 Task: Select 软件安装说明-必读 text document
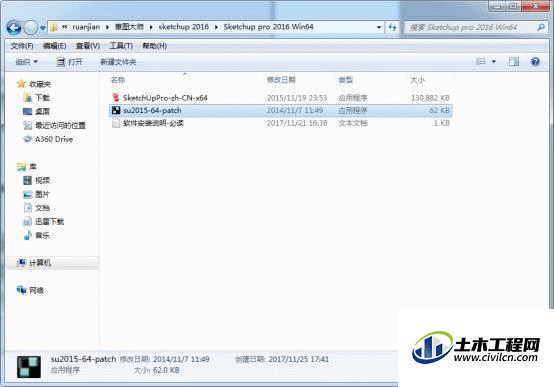[153, 123]
